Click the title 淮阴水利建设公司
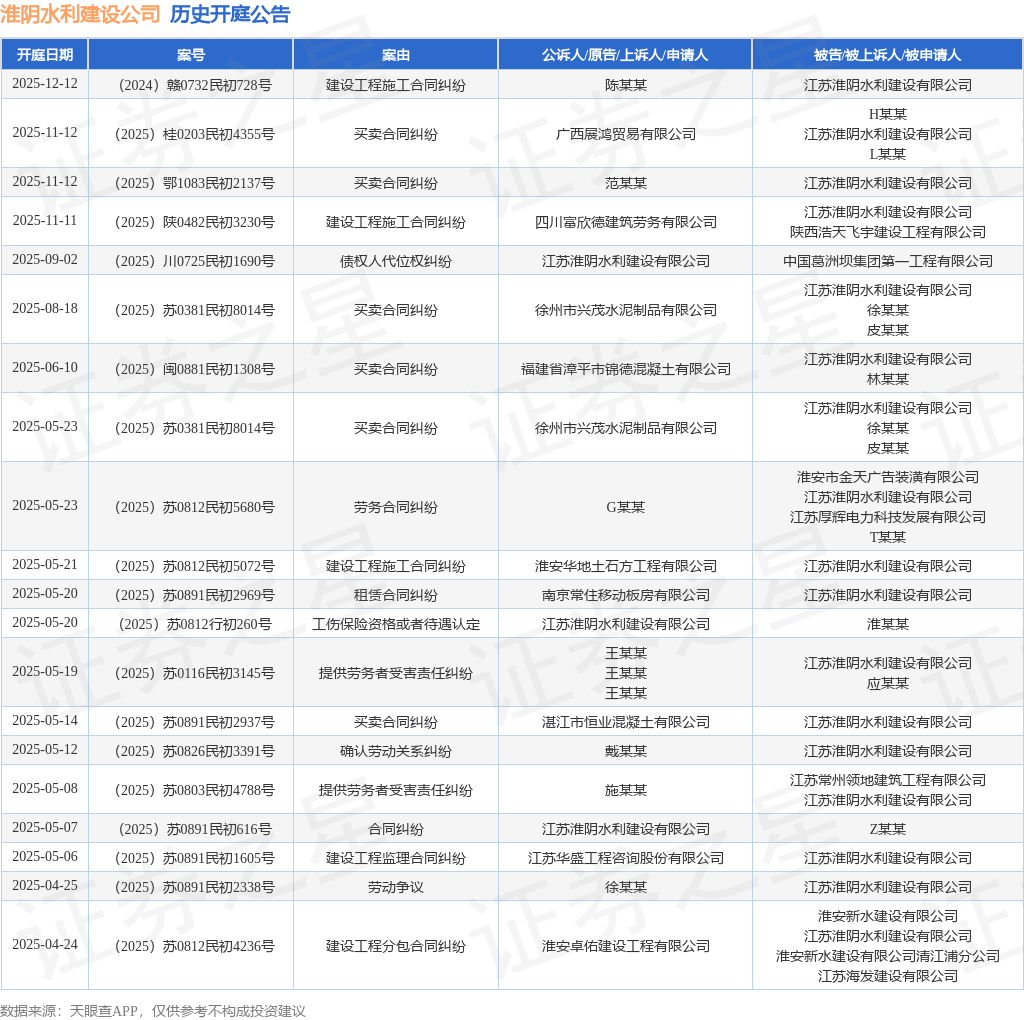Image resolution: width=1024 pixels, height=1020 pixels. [x=80, y=14]
